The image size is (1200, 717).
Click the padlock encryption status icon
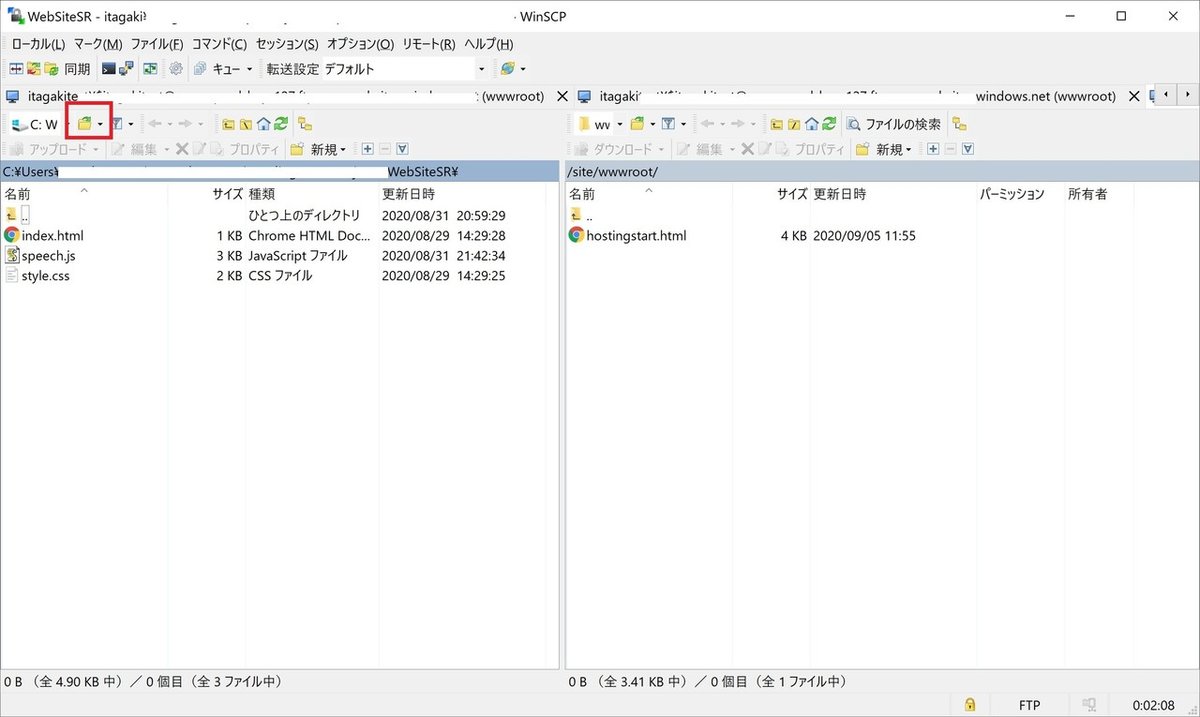(x=970, y=704)
